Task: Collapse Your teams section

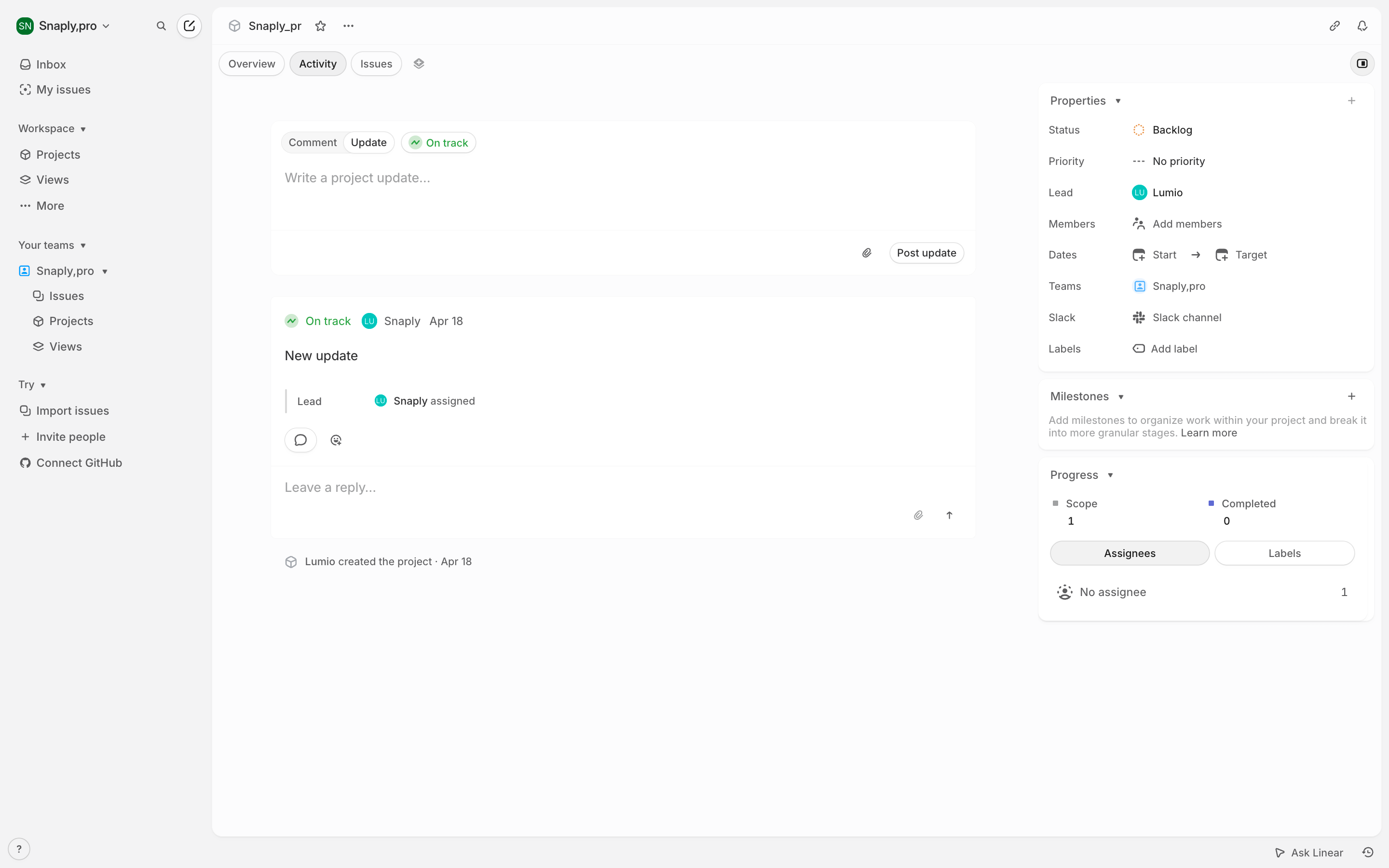Action: point(52,245)
